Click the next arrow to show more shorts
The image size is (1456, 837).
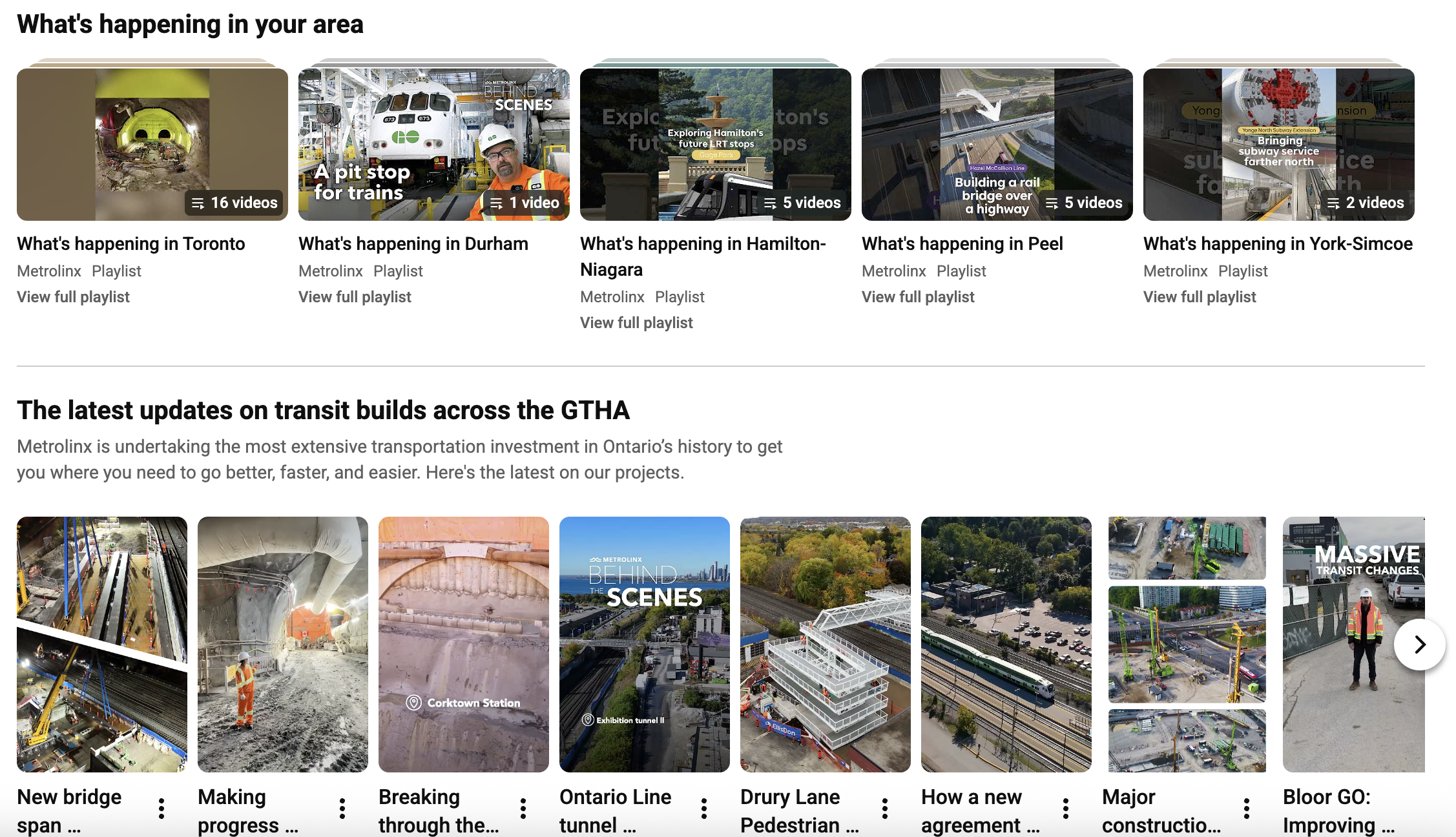point(1419,645)
